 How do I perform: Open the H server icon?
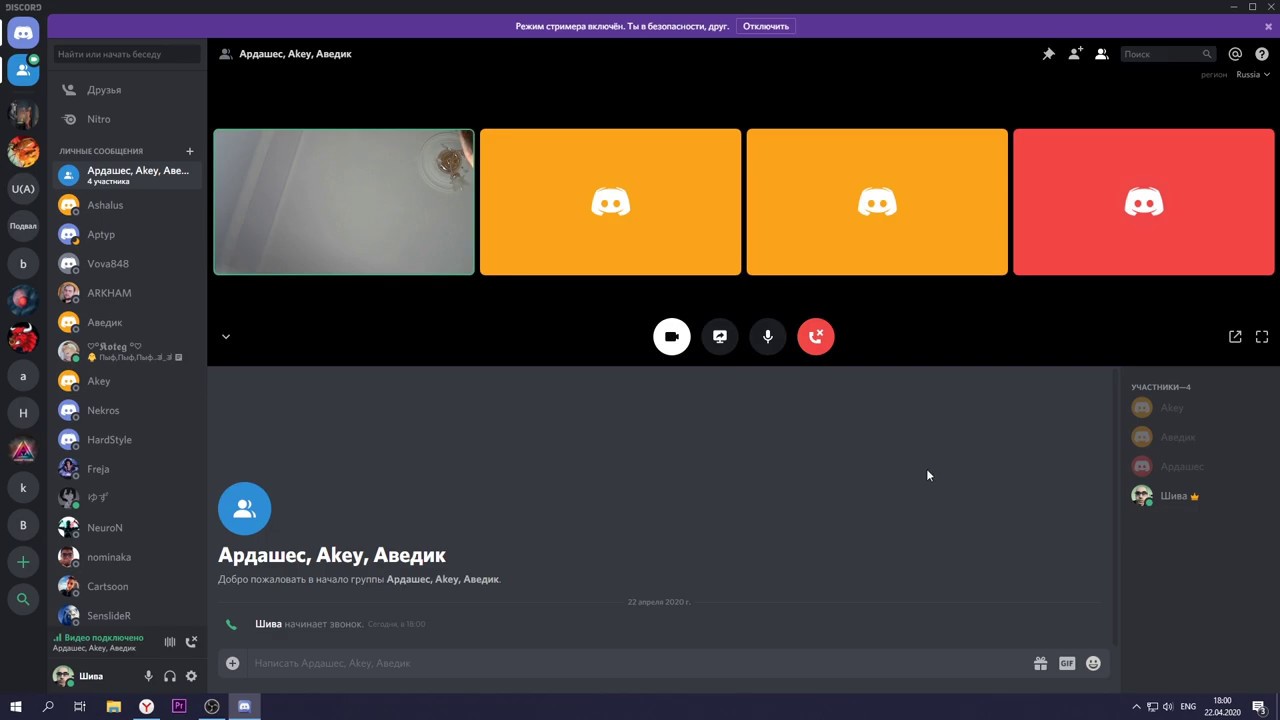[23, 413]
